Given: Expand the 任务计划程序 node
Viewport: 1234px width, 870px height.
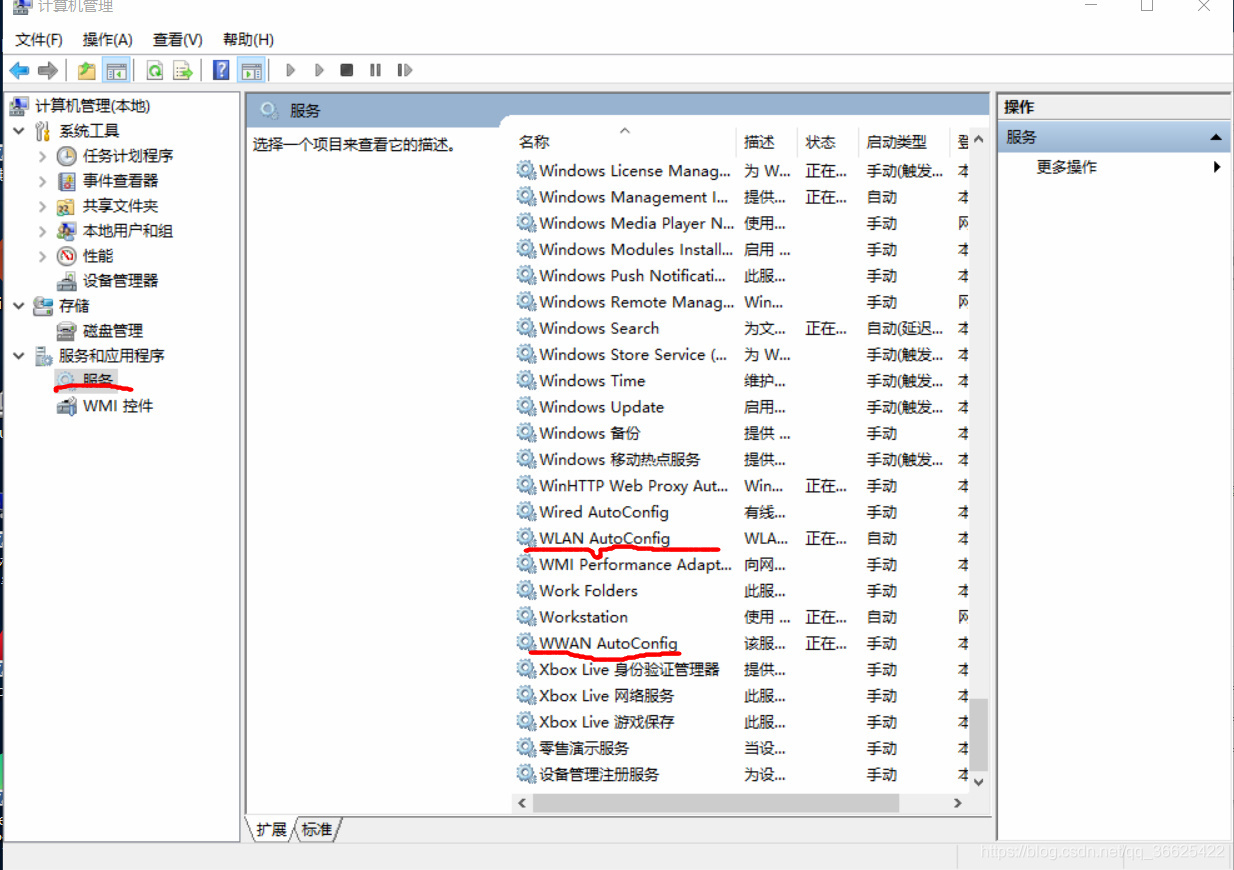Looking at the screenshot, I should pos(42,156).
